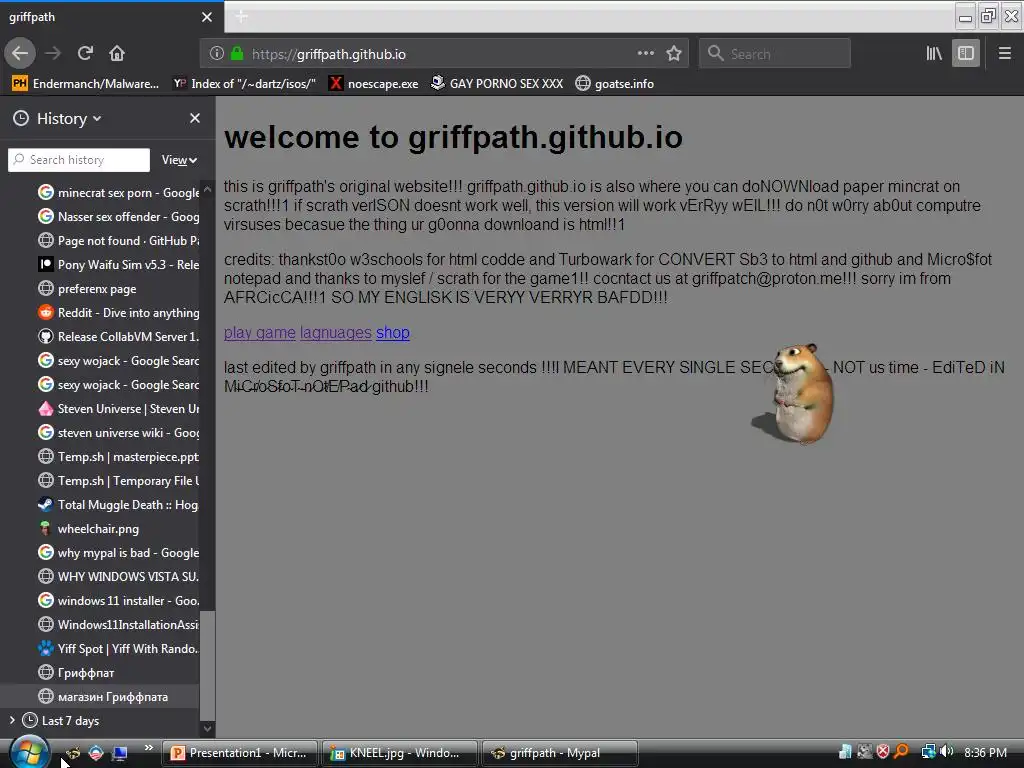
Task: Open Release CollabVM Server history entry
Action: pyautogui.click(x=118, y=336)
